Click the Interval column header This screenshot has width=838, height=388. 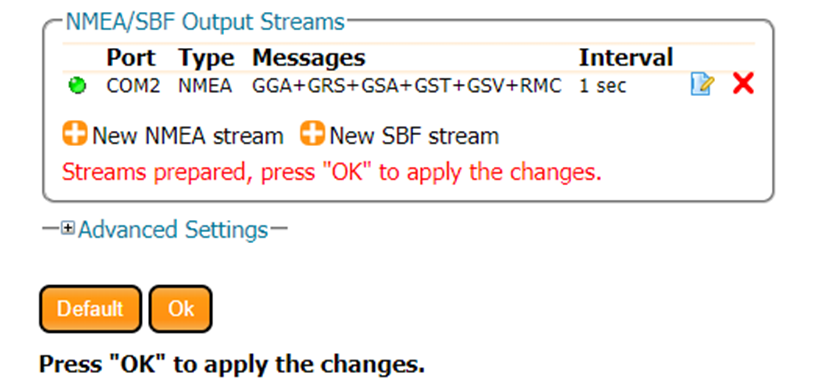tap(626, 58)
